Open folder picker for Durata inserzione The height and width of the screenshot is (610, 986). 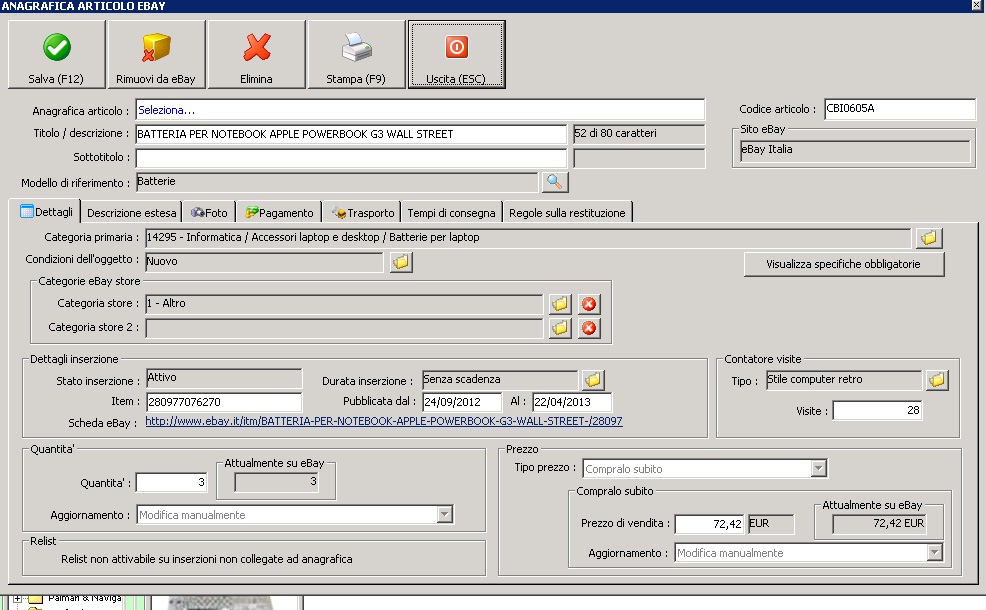tap(592, 380)
